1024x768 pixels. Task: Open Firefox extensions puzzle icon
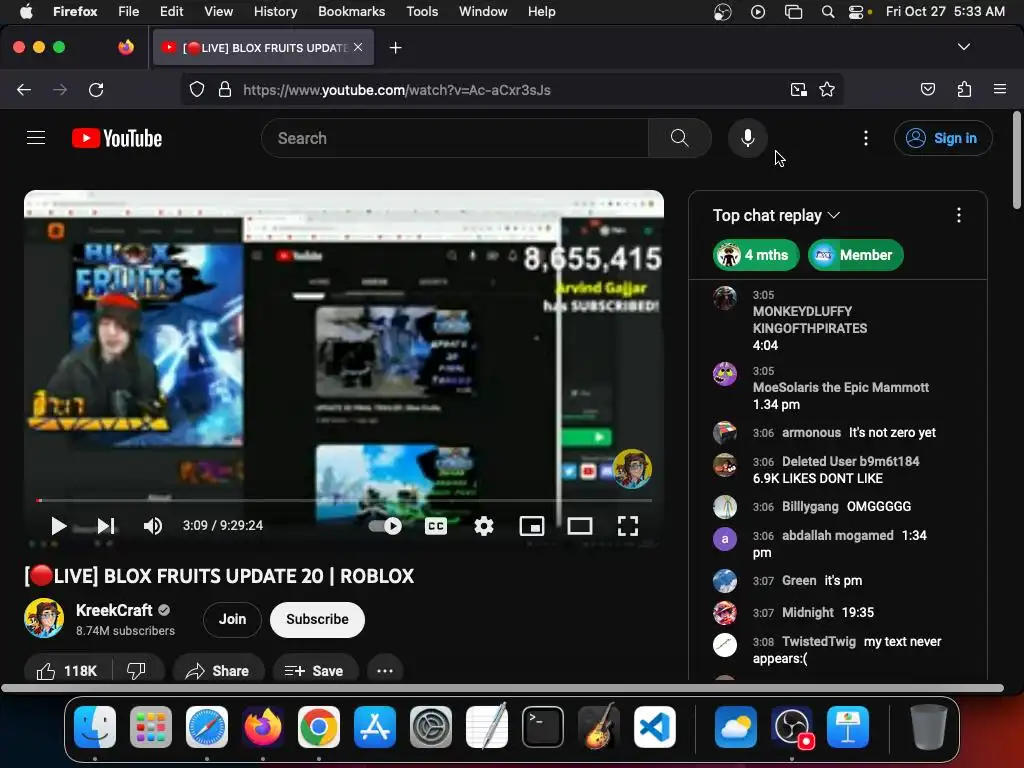965,89
